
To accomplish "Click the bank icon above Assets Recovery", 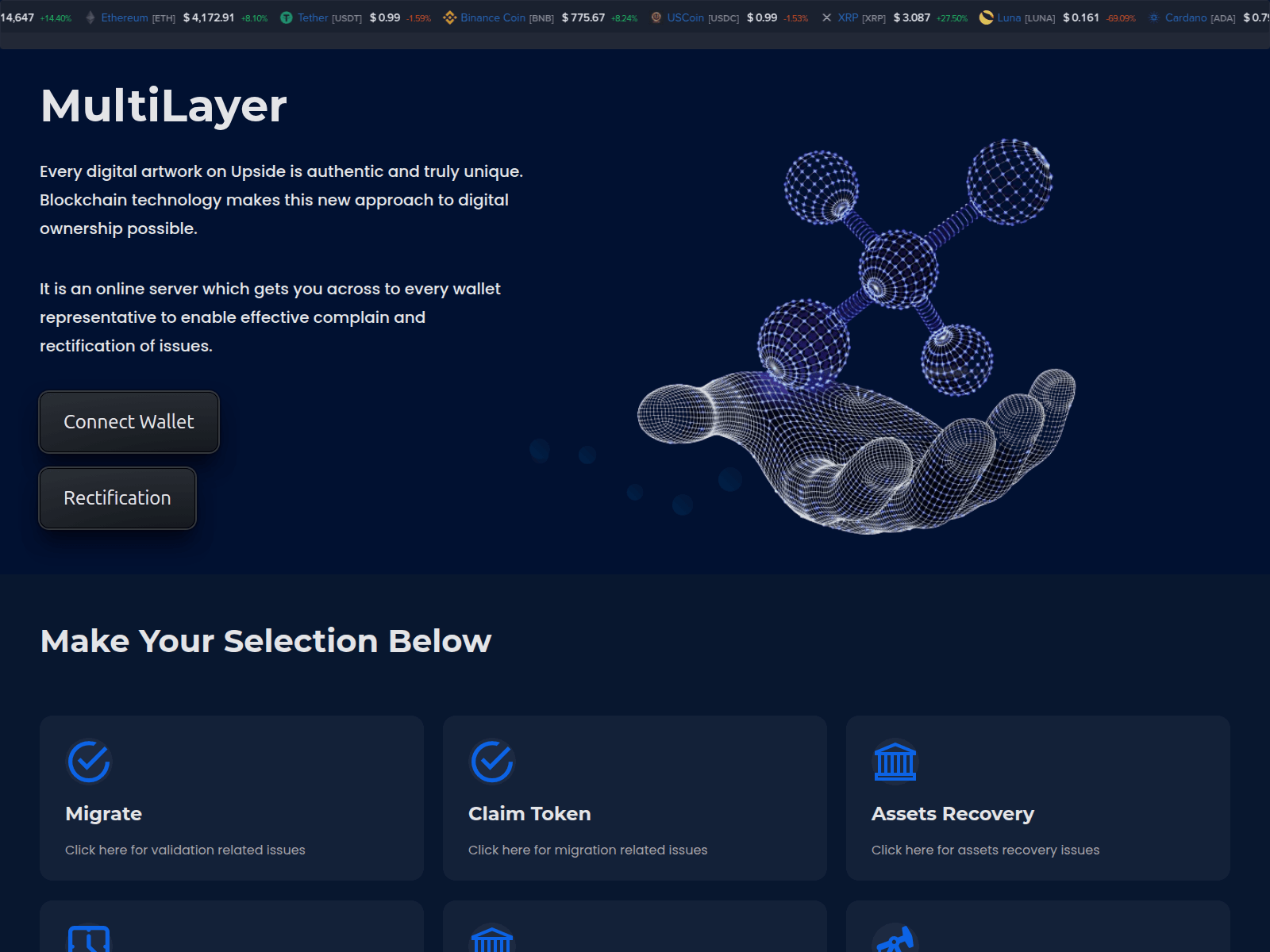I will tap(895, 760).
